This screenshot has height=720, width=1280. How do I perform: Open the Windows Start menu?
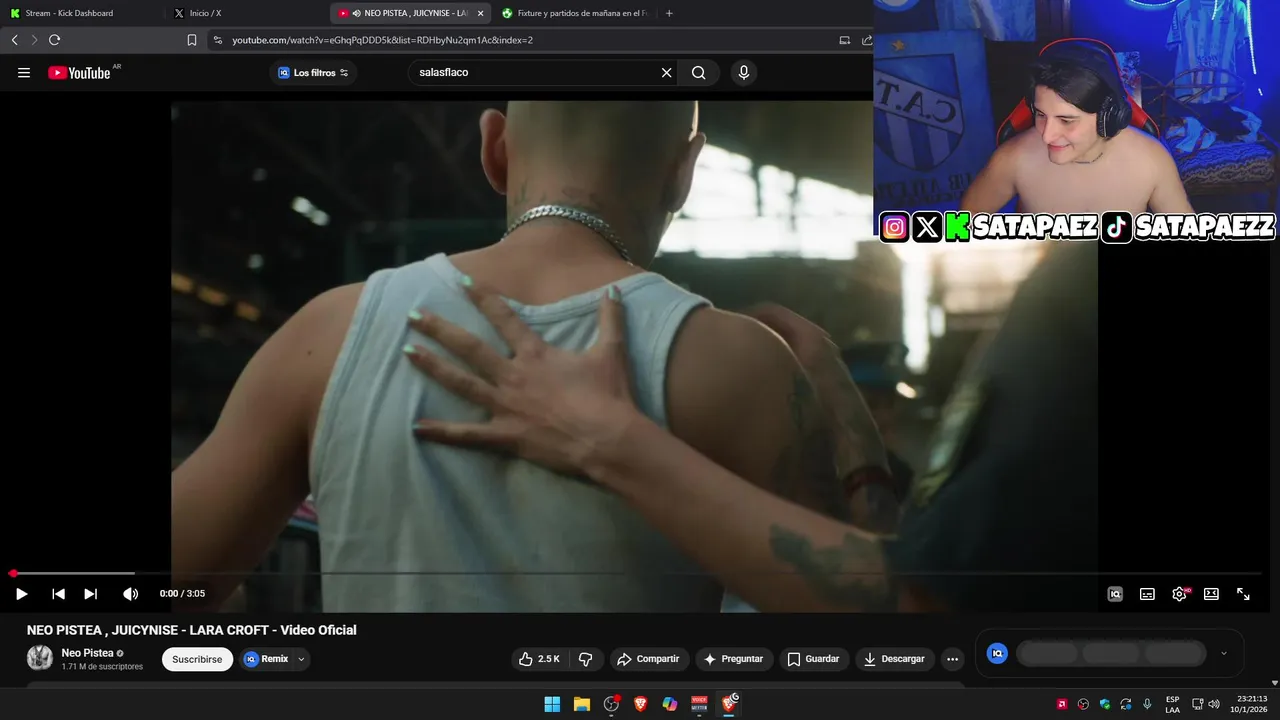(x=552, y=704)
